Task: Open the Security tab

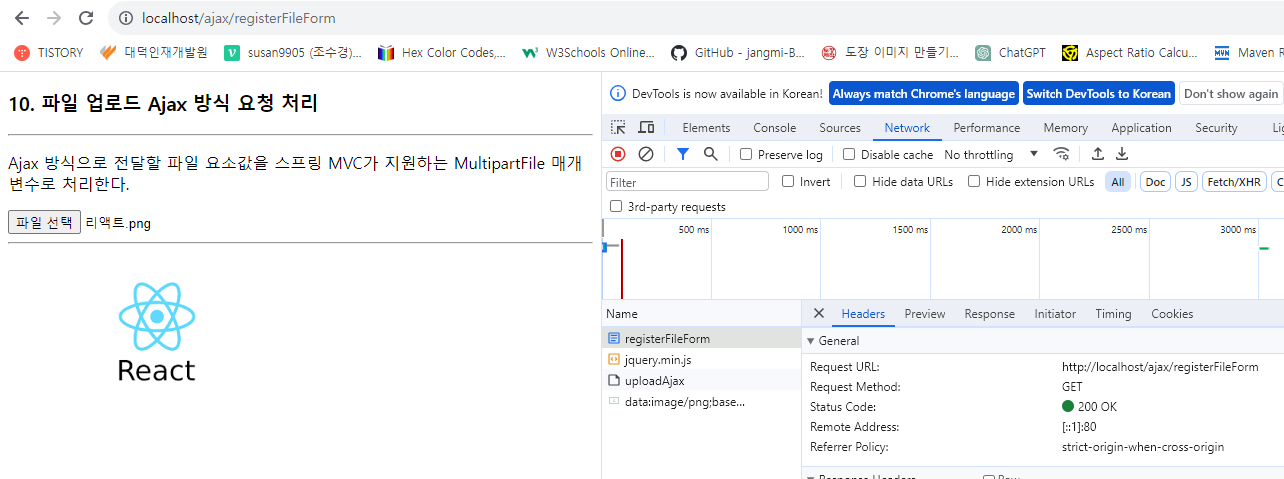Action: pyautogui.click(x=1216, y=128)
